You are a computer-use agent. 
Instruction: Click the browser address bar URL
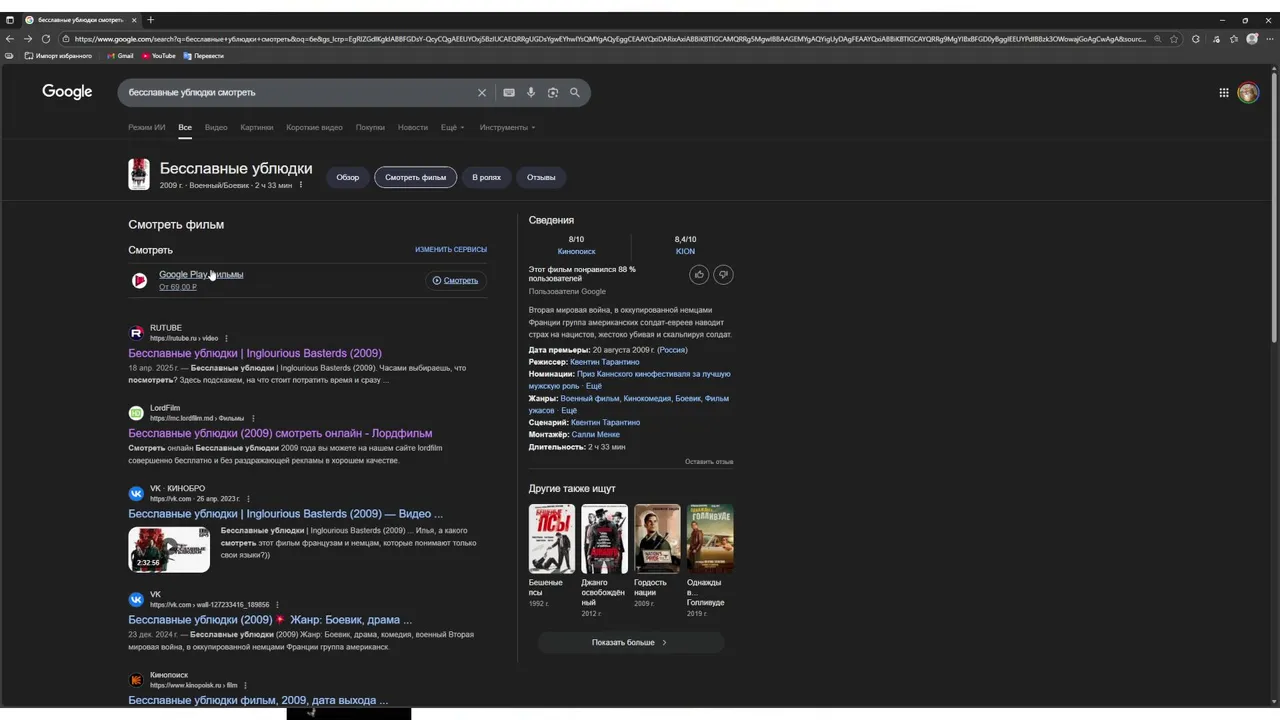[610, 39]
